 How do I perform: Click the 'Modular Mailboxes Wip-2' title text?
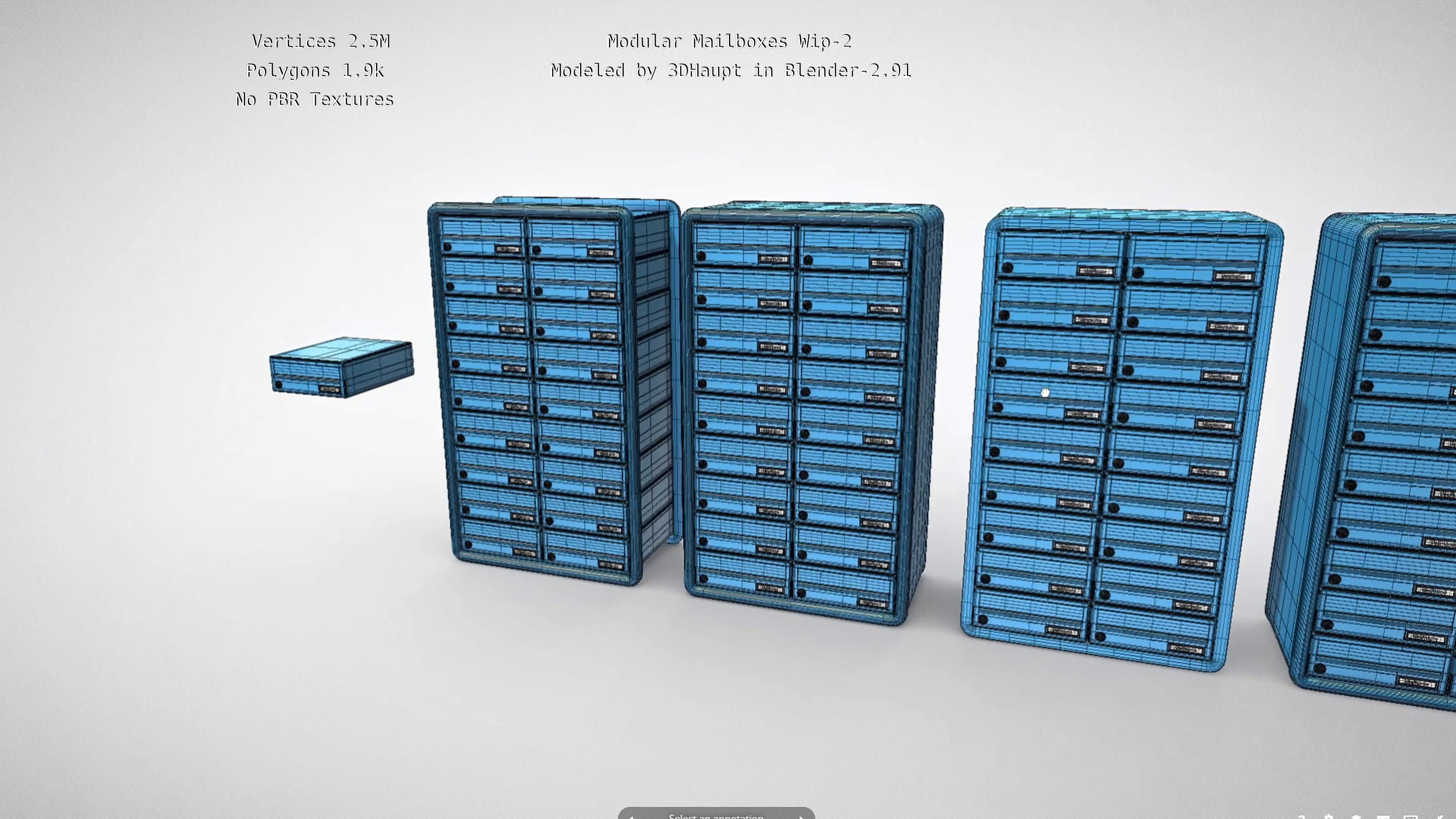729,41
